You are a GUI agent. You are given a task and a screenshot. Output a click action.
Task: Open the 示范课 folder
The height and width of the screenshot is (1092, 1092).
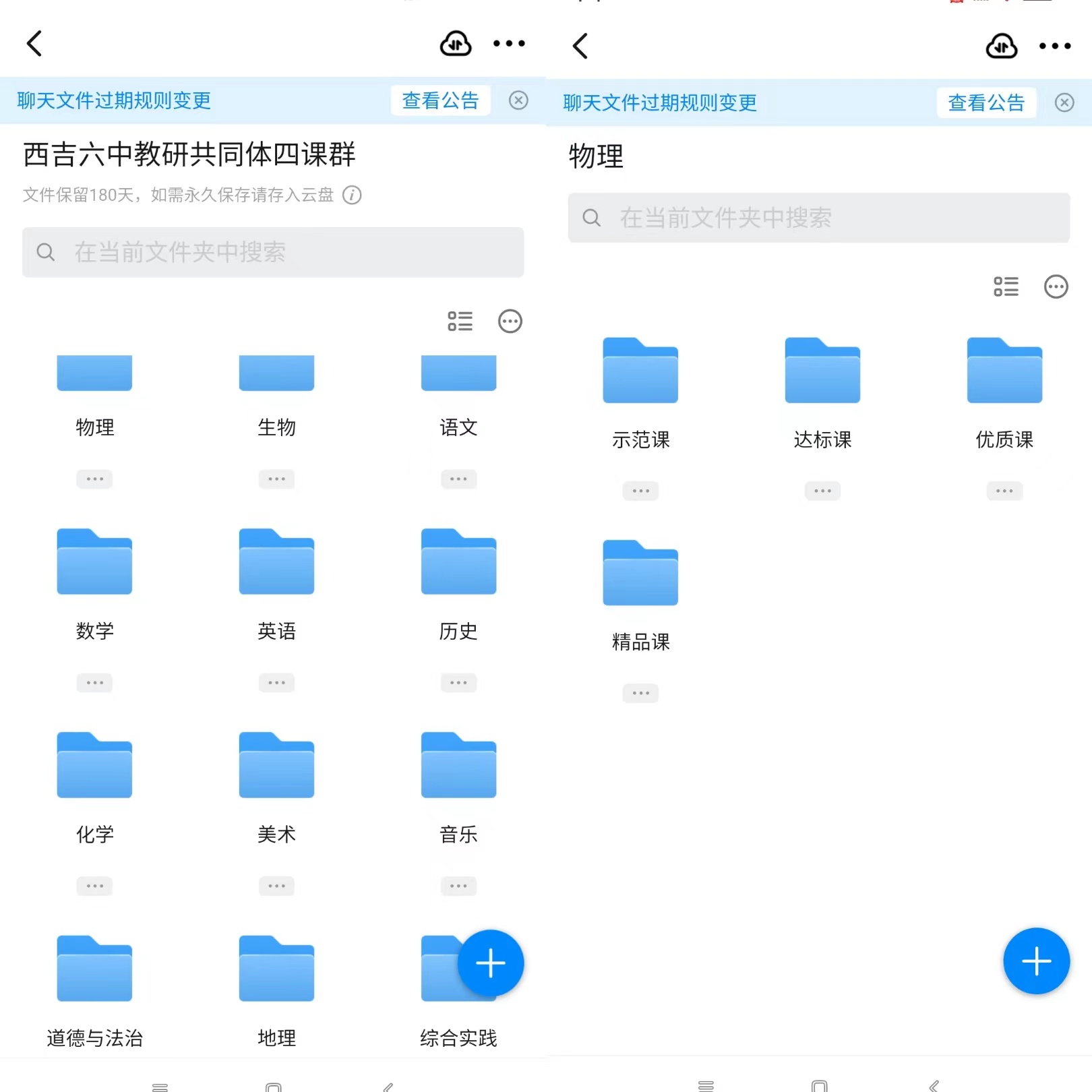pyautogui.click(x=640, y=371)
